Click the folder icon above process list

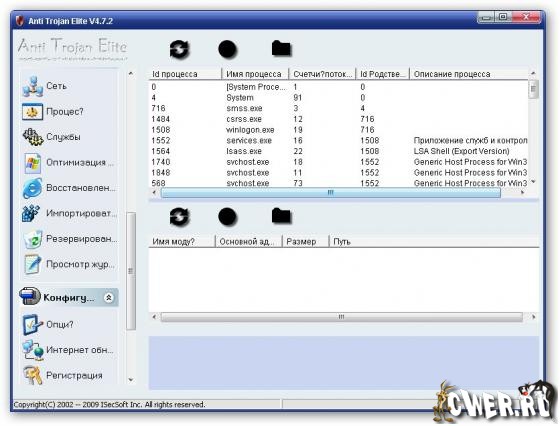coord(281,49)
